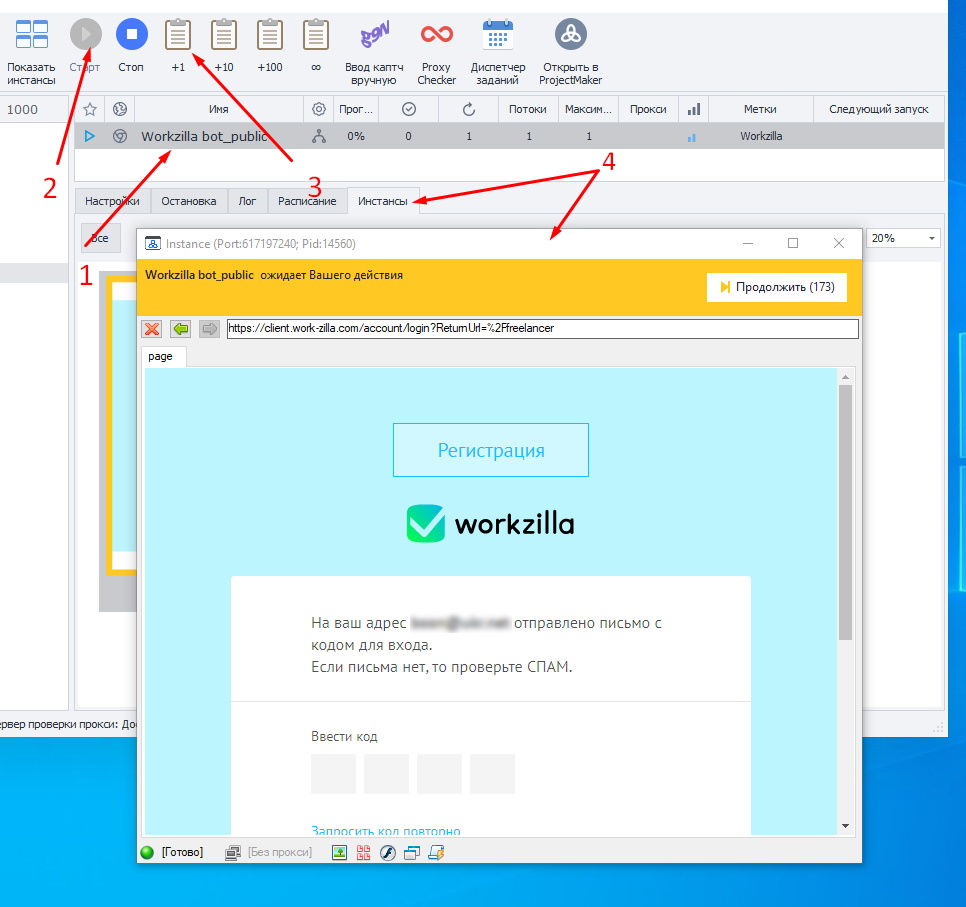Click the checkmark completed column header
The height and width of the screenshot is (907, 966).
point(408,109)
